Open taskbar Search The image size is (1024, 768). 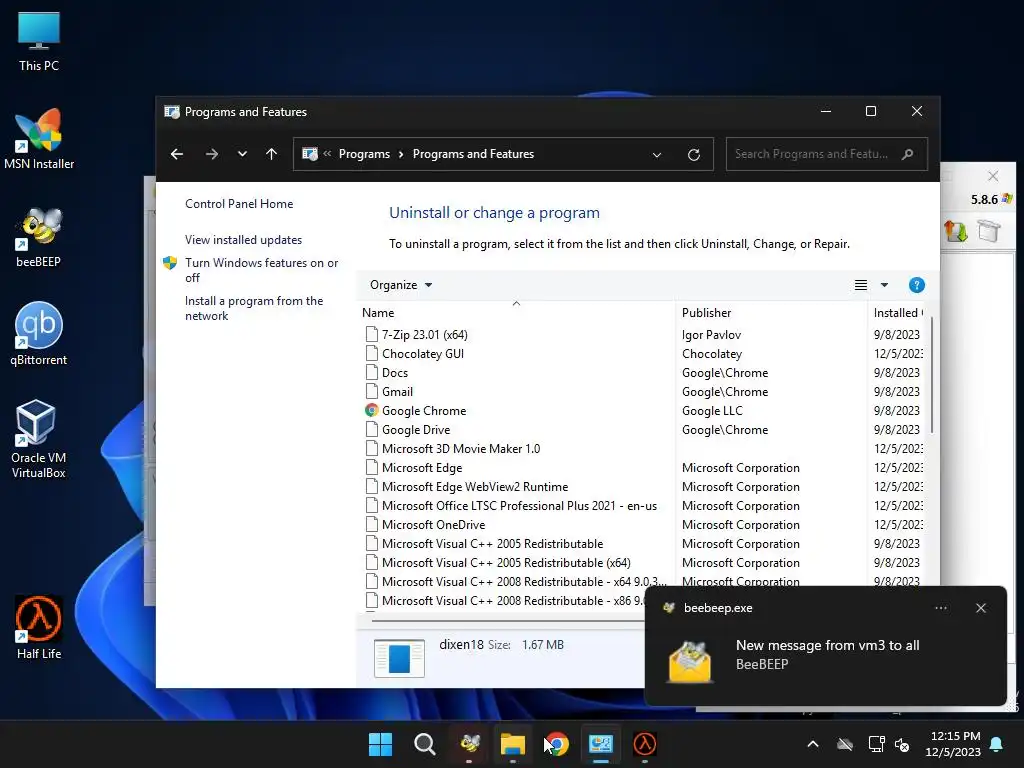click(x=424, y=744)
